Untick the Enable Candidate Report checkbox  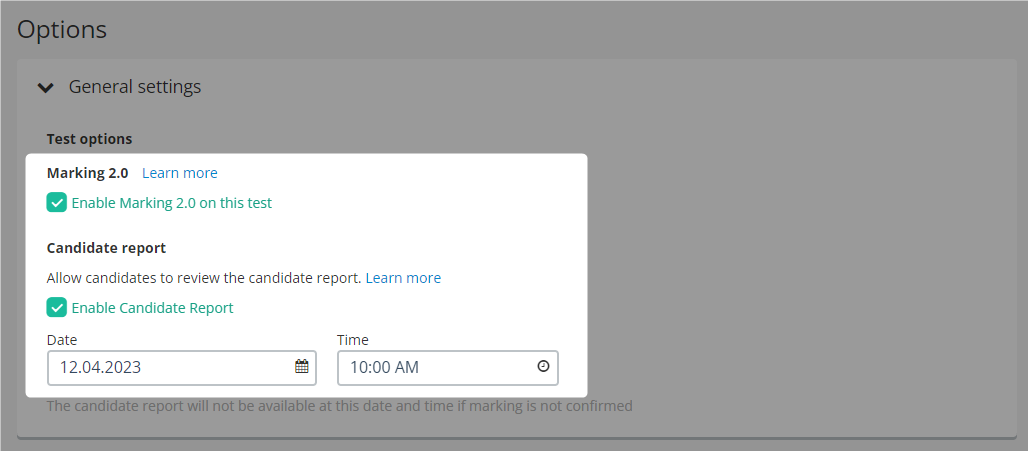pyautogui.click(x=57, y=308)
